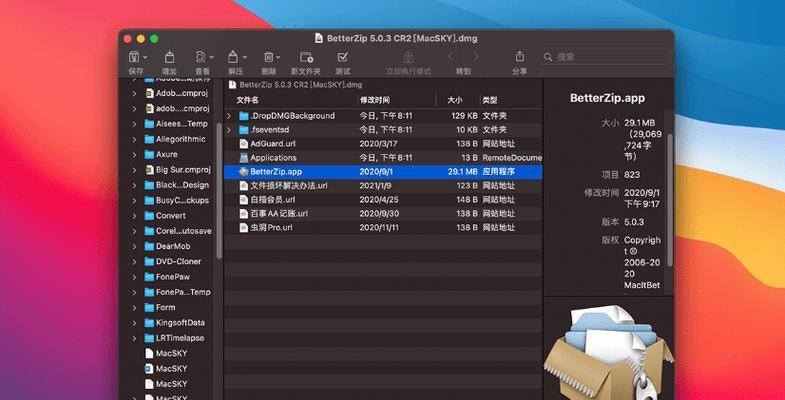Click the RemoteDocume type cell
Screen dimensions: 785x400
pos(512,158)
